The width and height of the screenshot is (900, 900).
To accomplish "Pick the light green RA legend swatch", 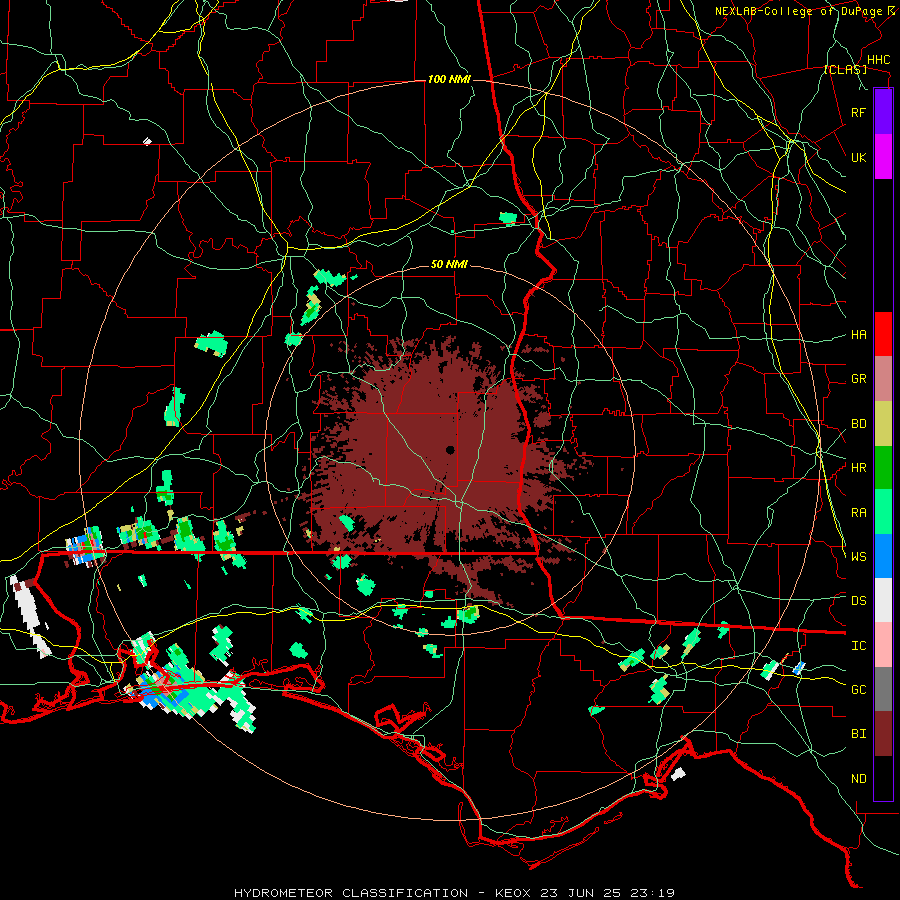I will pyautogui.click(x=883, y=512).
